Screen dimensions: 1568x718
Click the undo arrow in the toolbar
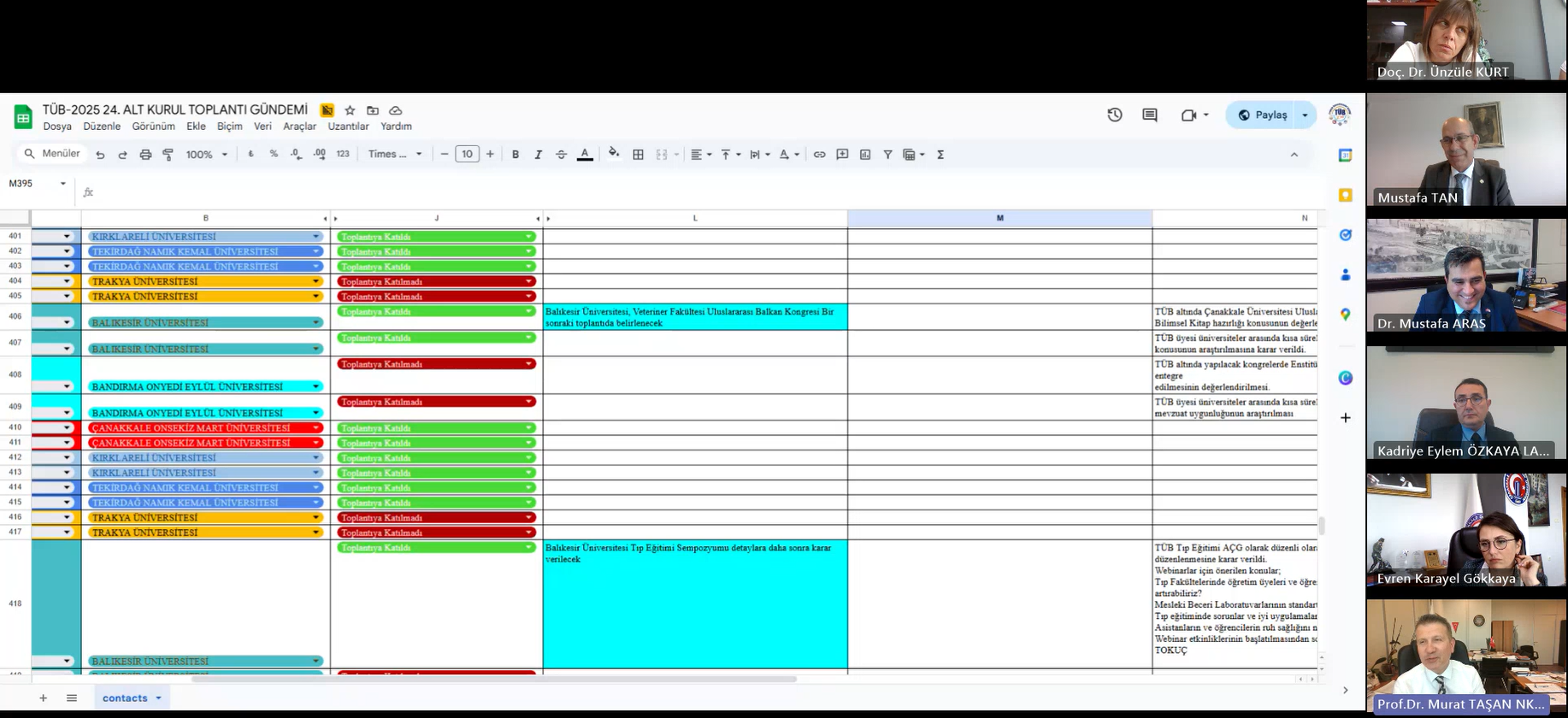(100, 155)
